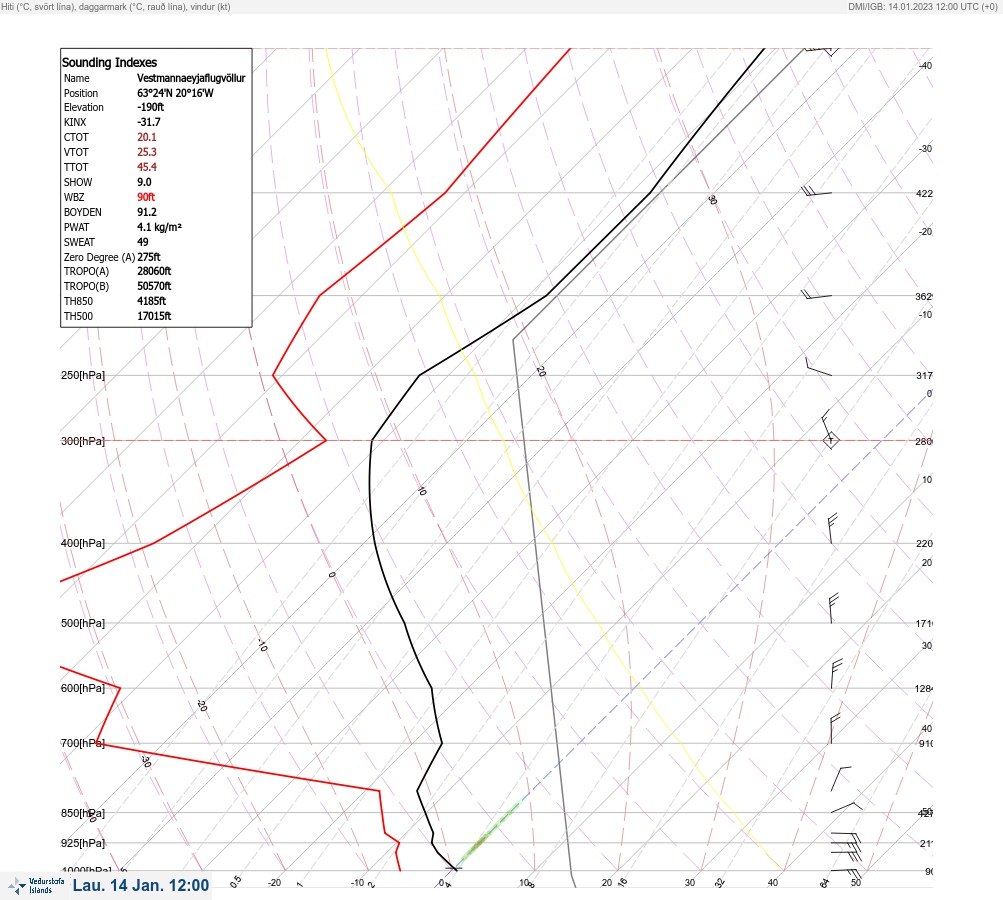Click the tropopause diamond marker at 300 hPa
The width and height of the screenshot is (1003, 900).
click(x=830, y=441)
